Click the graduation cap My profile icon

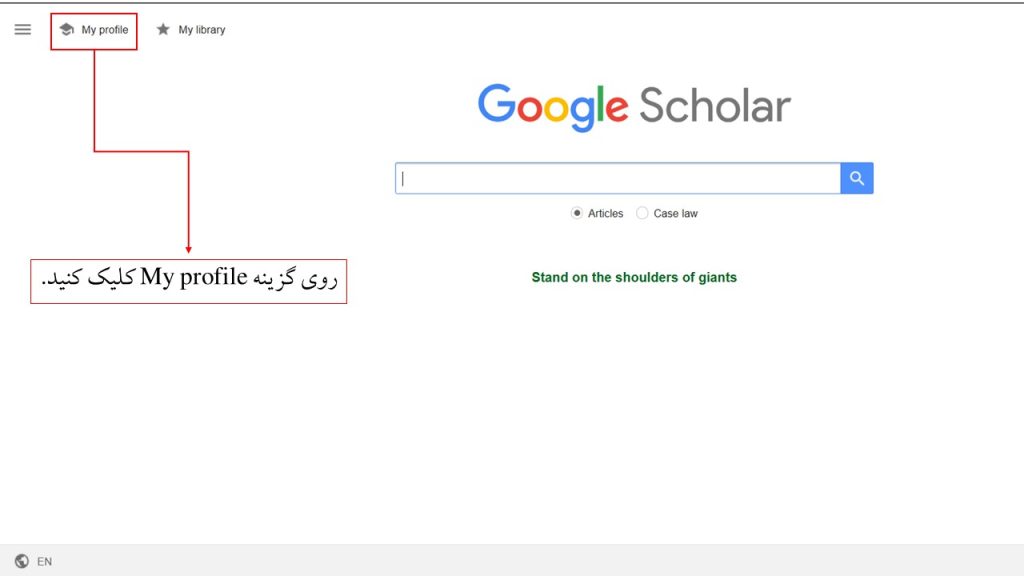pyautogui.click(x=65, y=30)
